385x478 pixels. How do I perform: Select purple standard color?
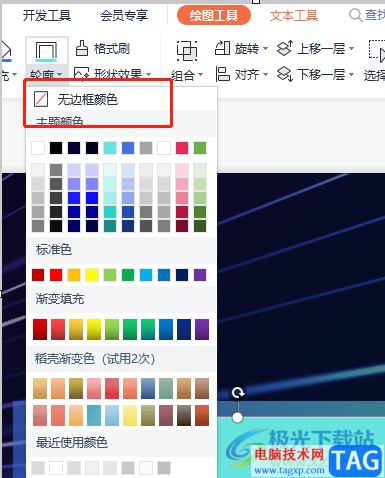(200, 275)
